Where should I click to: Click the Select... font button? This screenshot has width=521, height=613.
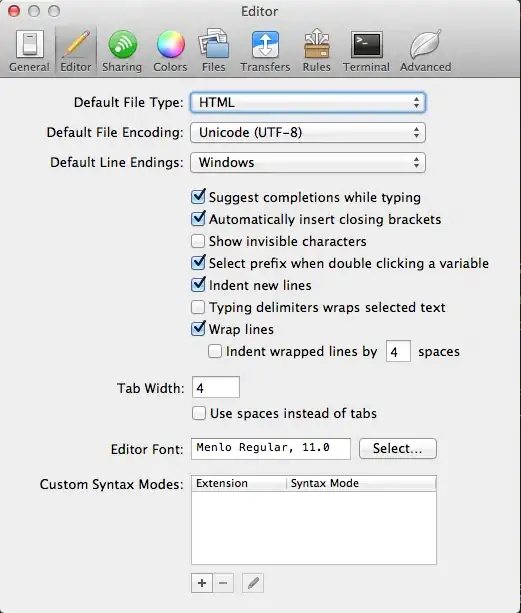pyautogui.click(x=398, y=448)
